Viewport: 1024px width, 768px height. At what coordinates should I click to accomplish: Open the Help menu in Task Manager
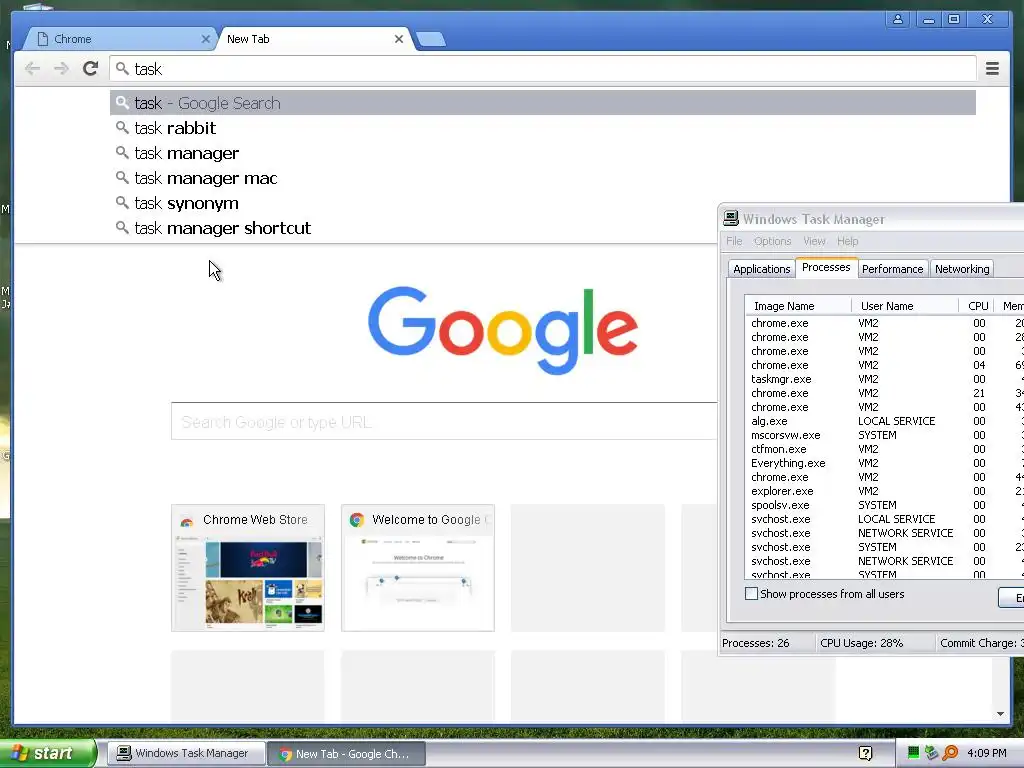pos(848,241)
